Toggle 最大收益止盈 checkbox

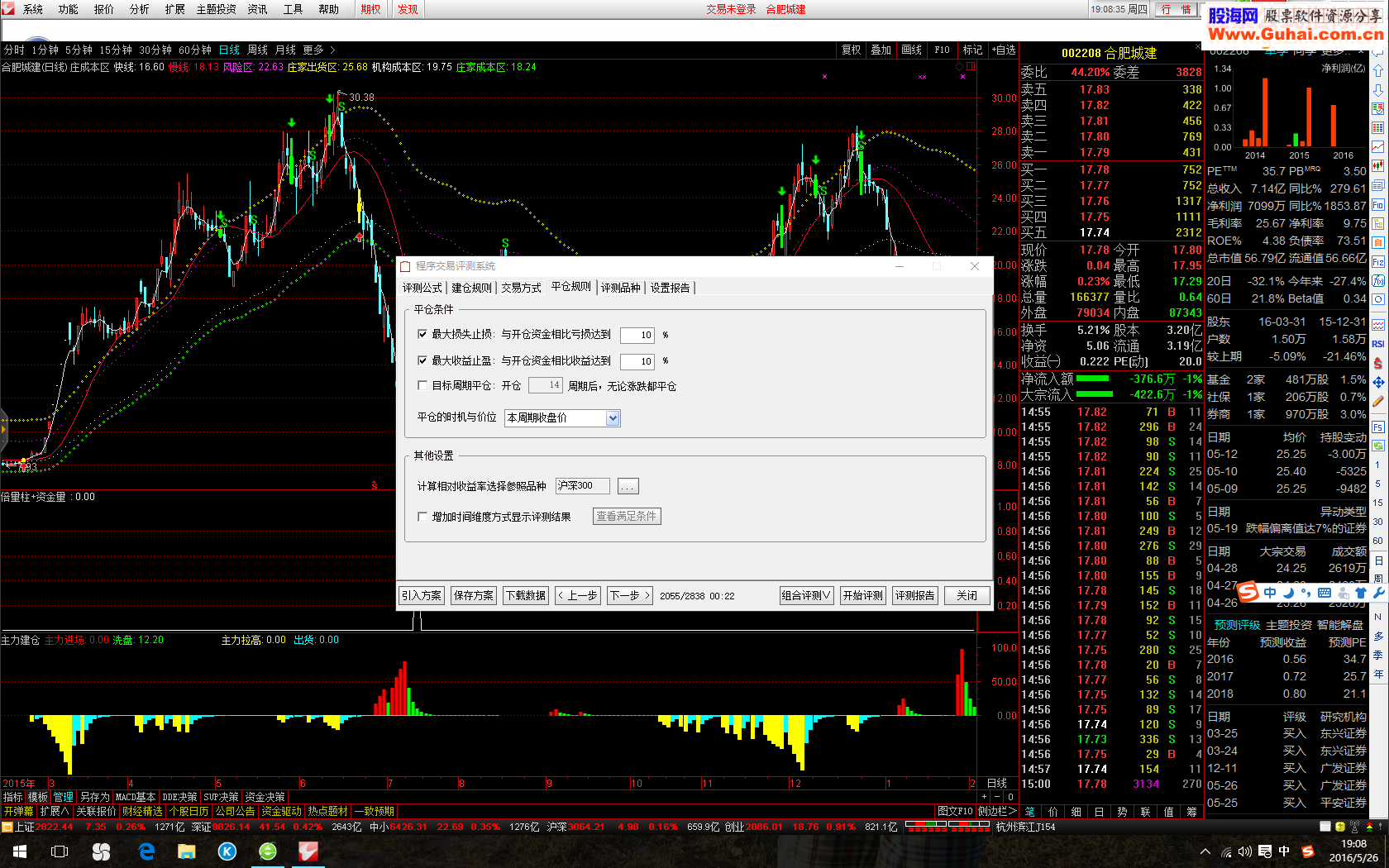(x=422, y=361)
